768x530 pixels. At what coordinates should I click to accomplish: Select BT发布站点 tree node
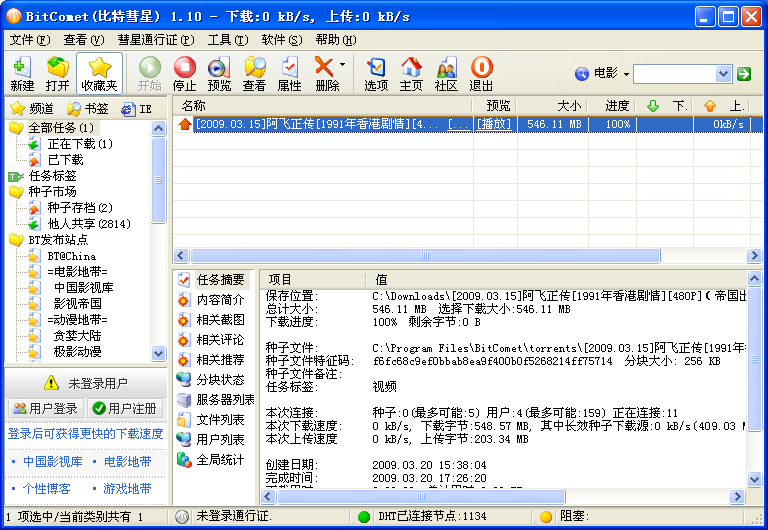[x=58, y=240]
